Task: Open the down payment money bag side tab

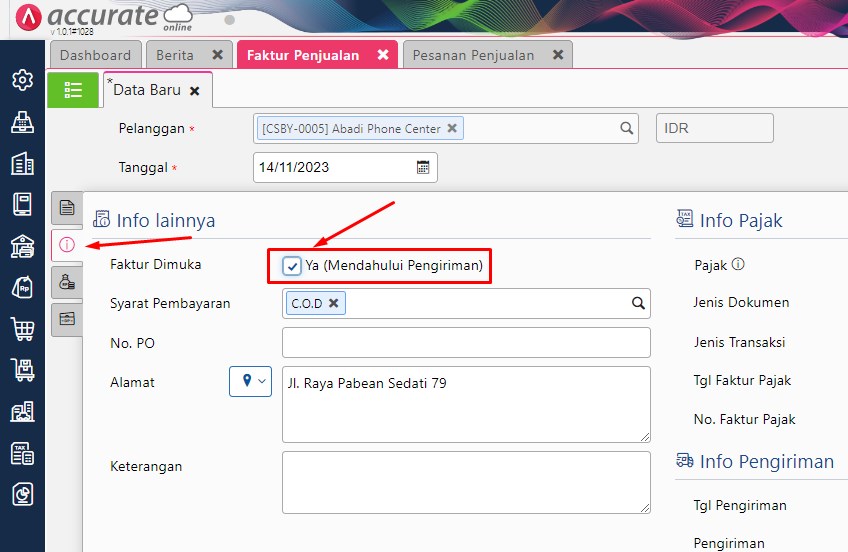Action: click(x=67, y=282)
